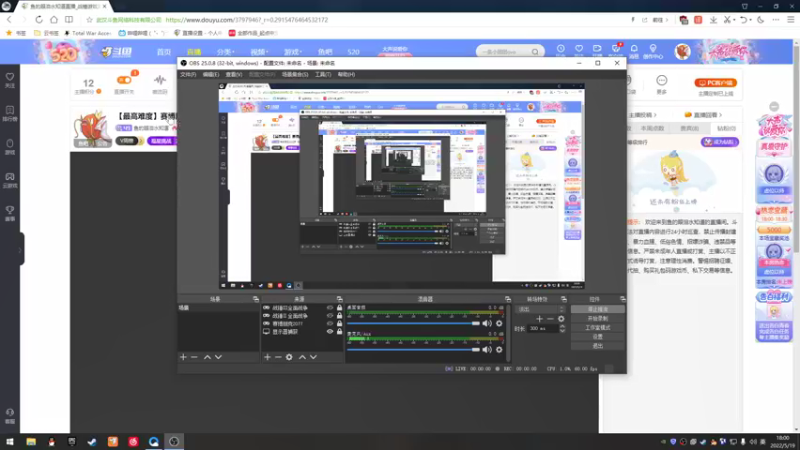Toggle the Douyu live broadcast switch
The height and width of the screenshot is (450, 800).
point(124,80)
